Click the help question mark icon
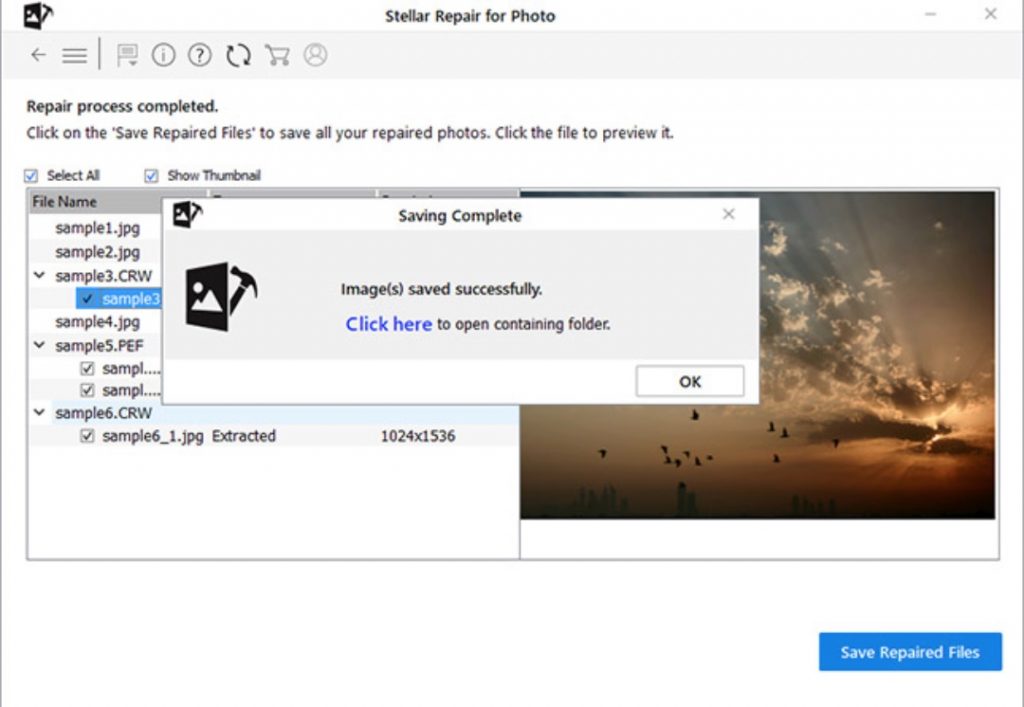Image resolution: width=1024 pixels, height=707 pixels. click(200, 55)
